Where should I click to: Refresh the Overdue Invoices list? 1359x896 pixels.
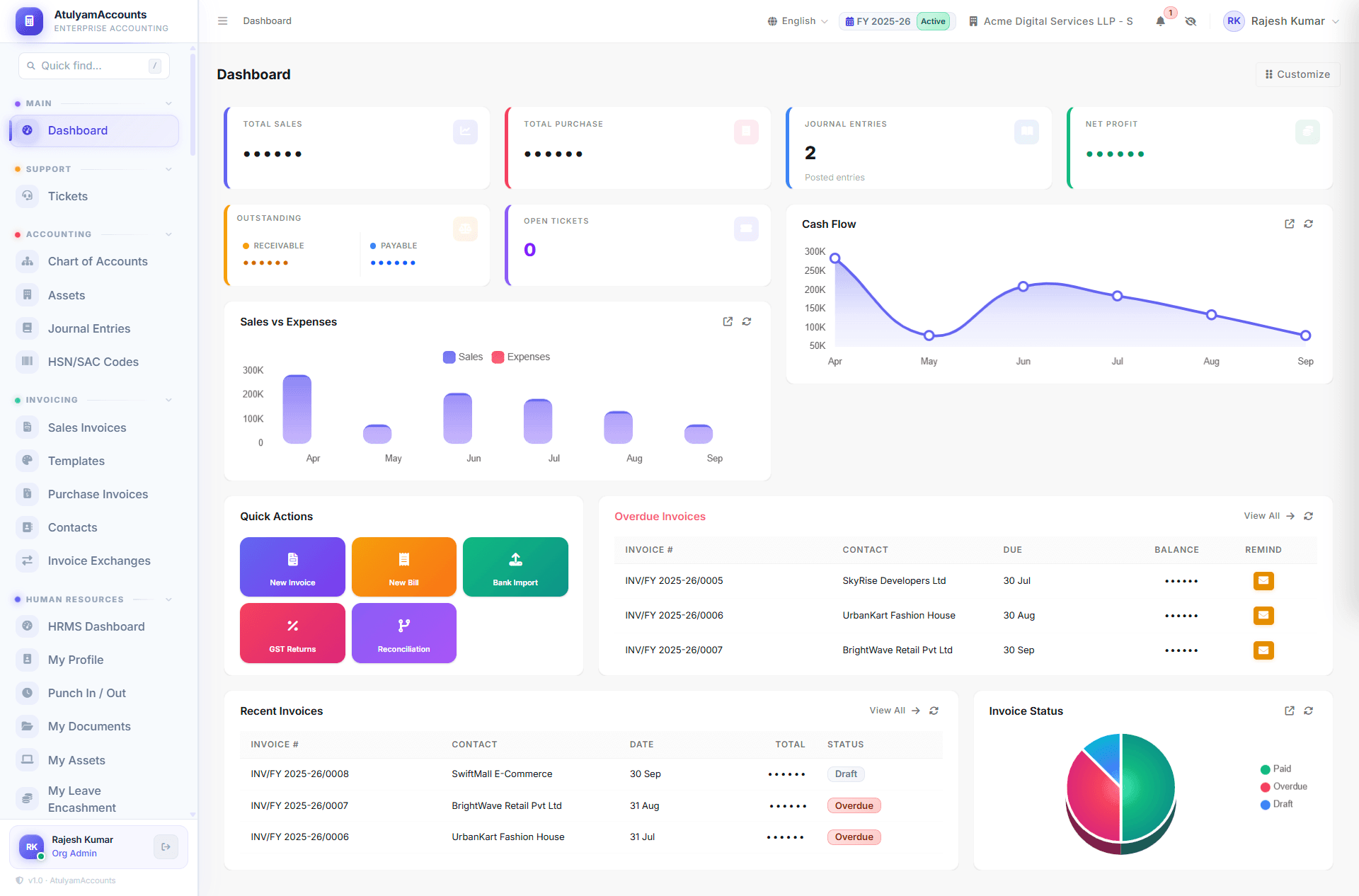click(1308, 516)
